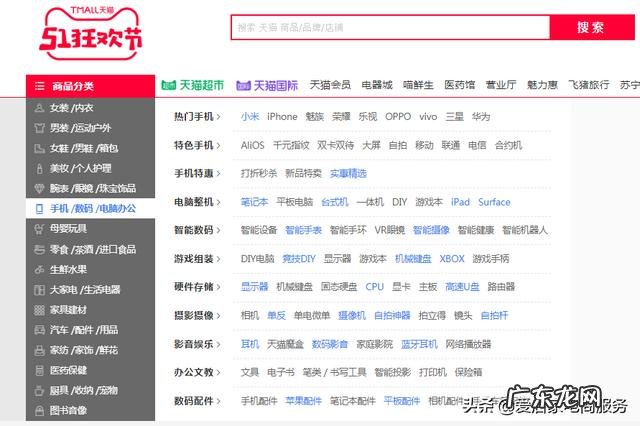Open the VR眼镜 link

pos(389,230)
